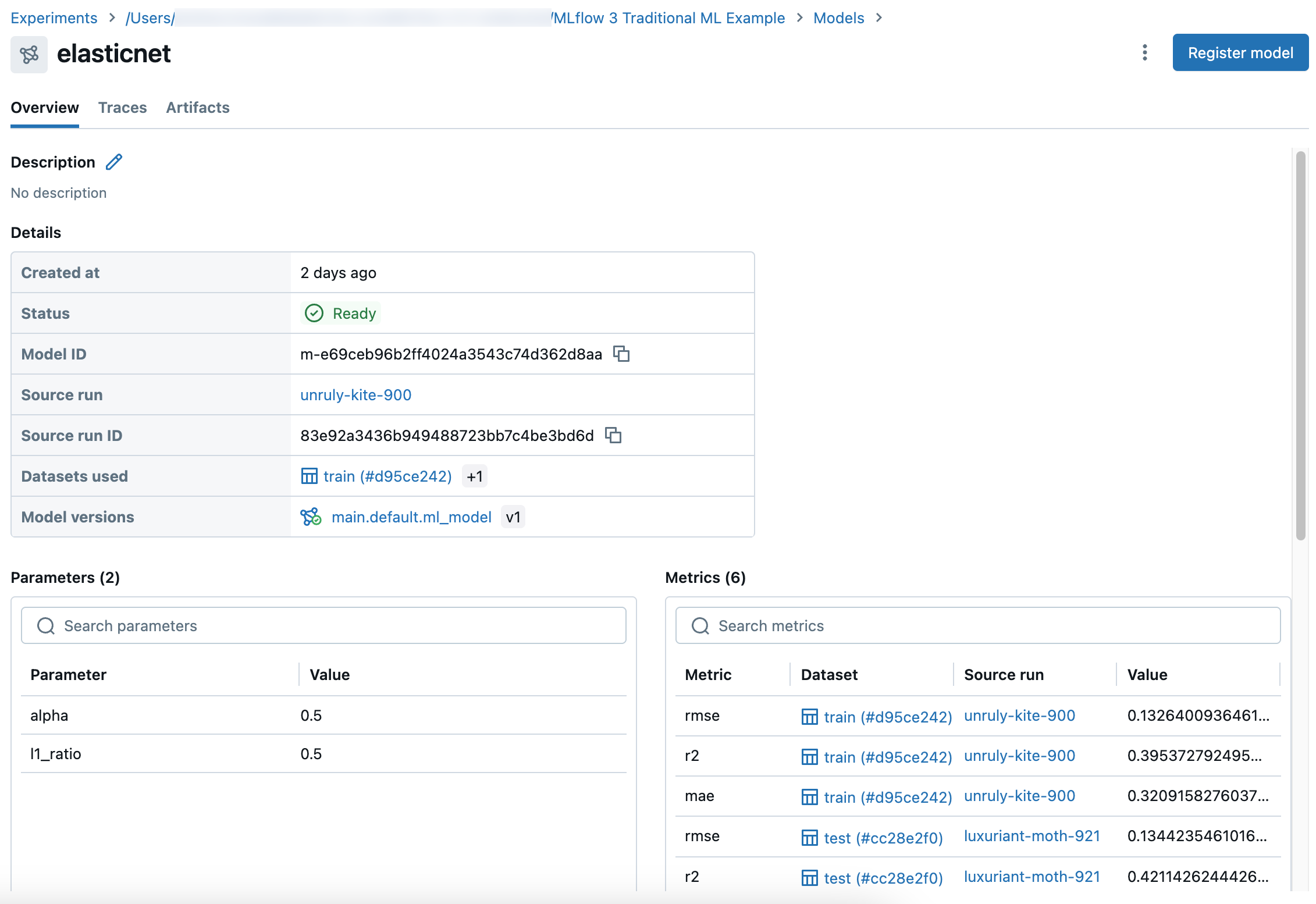Open main.default.ml_model link
The width and height of the screenshot is (1316, 904).
tap(411, 517)
